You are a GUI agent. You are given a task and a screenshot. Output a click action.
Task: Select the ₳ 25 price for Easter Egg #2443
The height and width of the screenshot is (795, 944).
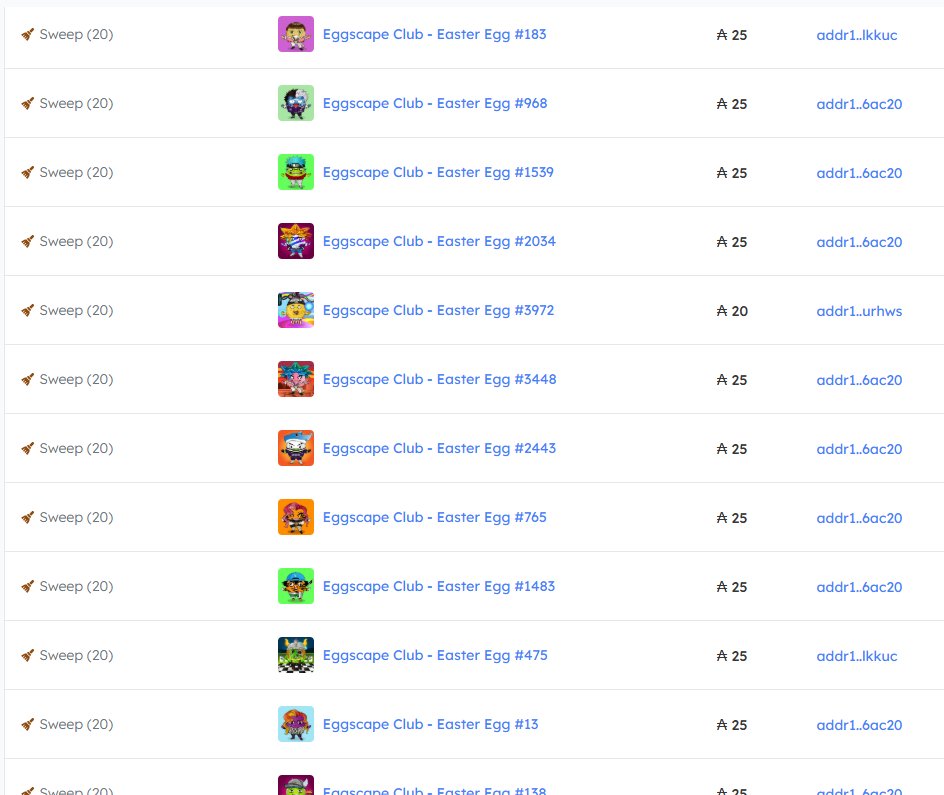pos(732,450)
